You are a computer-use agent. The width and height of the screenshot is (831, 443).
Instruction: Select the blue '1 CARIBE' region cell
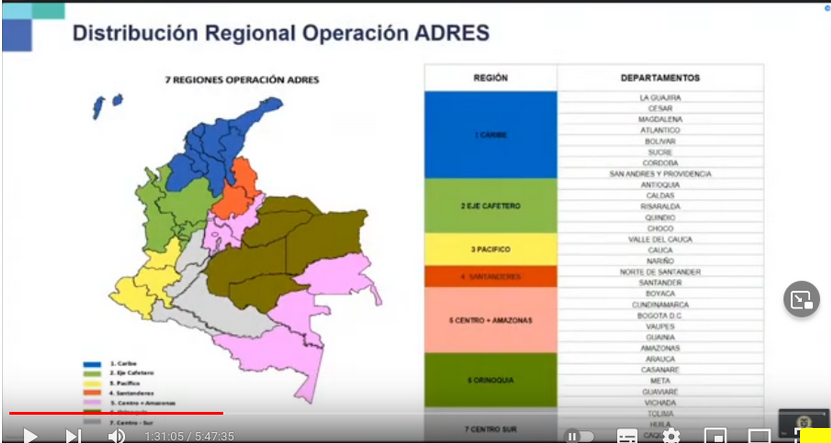[491, 135]
